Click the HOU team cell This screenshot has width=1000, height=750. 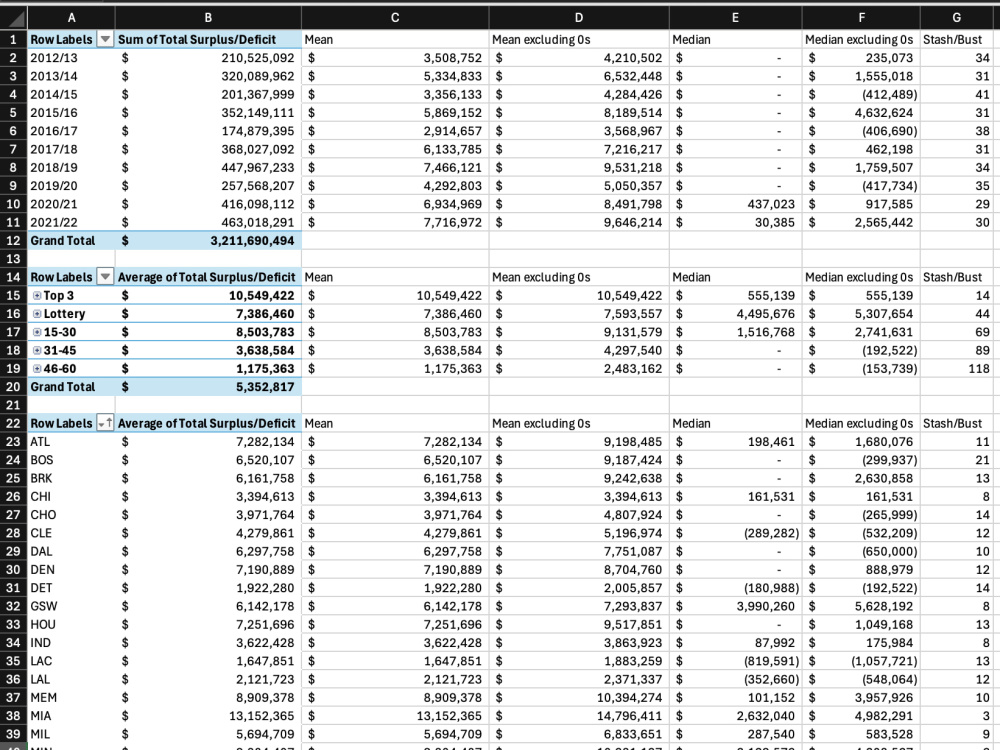[71, 624]
